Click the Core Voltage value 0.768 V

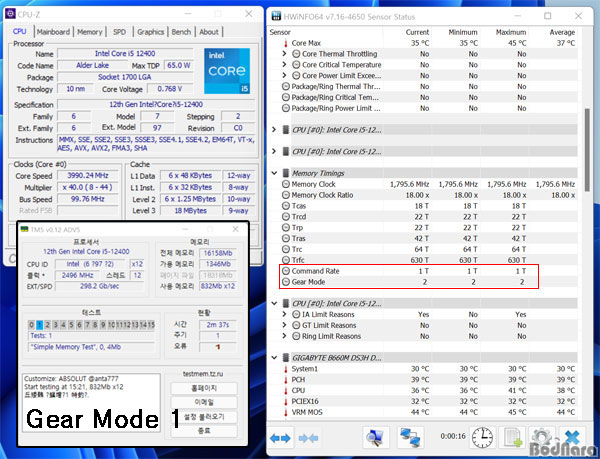coord(170,89)
